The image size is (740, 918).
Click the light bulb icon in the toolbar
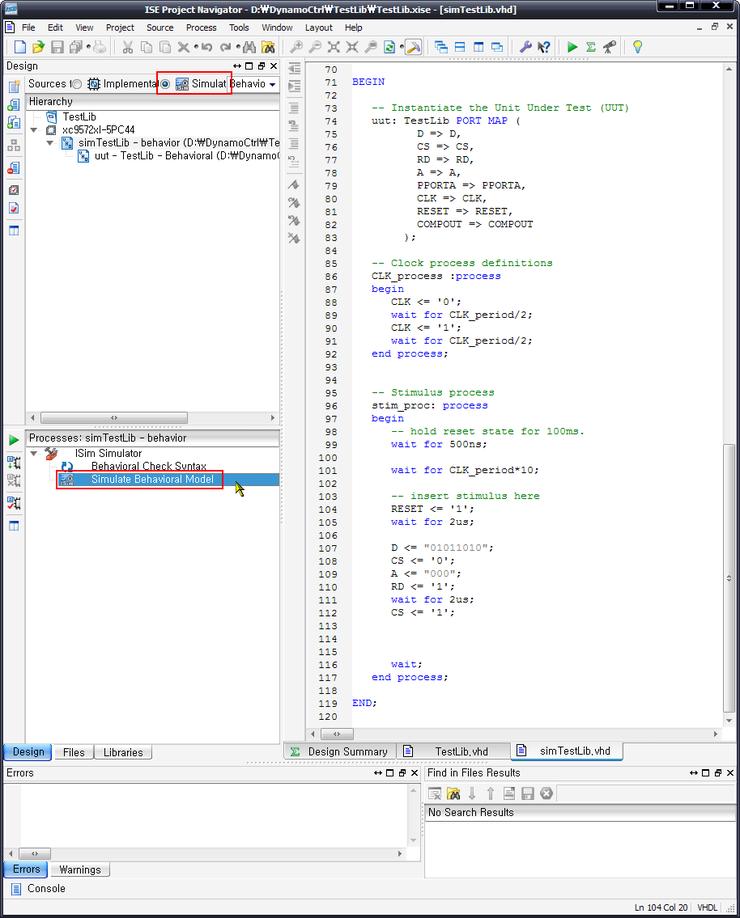point(637,47)
